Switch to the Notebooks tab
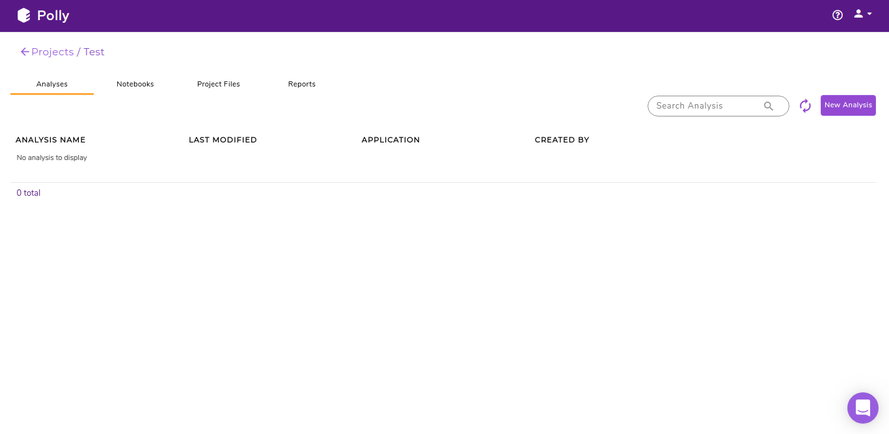889x434 pixels. 135,84
